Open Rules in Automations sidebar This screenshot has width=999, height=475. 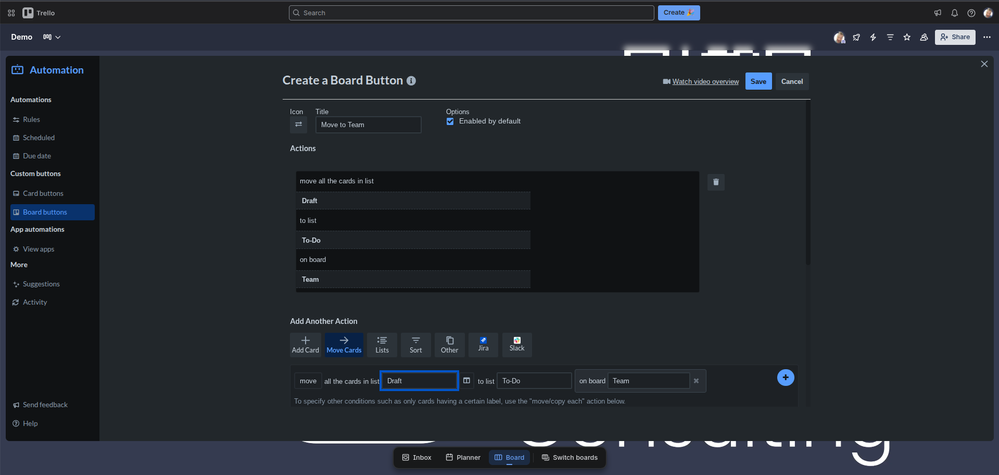pyautogui.click(x=31, y=119)
